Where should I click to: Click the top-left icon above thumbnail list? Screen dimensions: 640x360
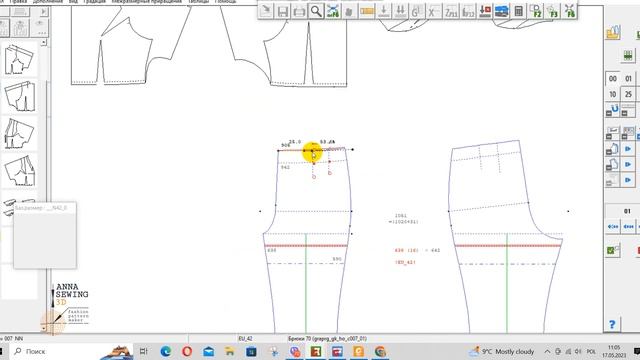(4, 11)
